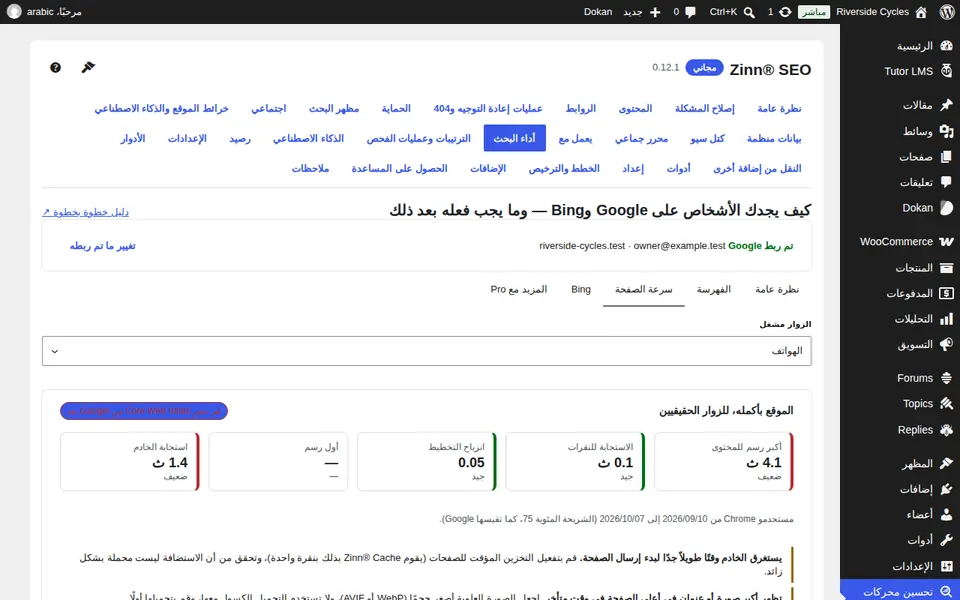Click the مجاني badge next to Zinn SEO

[x=705, y=67]
